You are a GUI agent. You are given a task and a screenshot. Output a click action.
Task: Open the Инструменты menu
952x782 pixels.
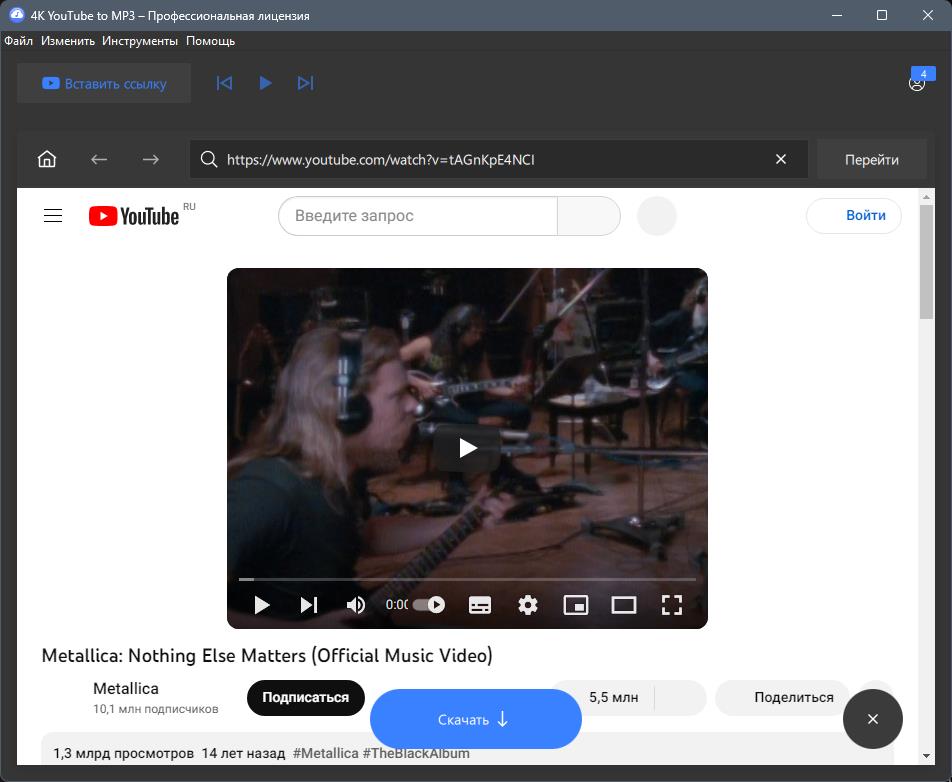click(140, 41)
